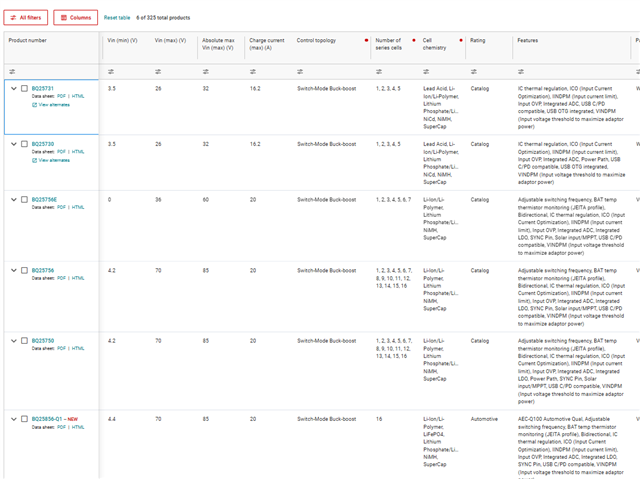Image resolution: width=640 pixels, height=479 pixels.
Task: Open filter icon under Product number column
Action: 12,71
